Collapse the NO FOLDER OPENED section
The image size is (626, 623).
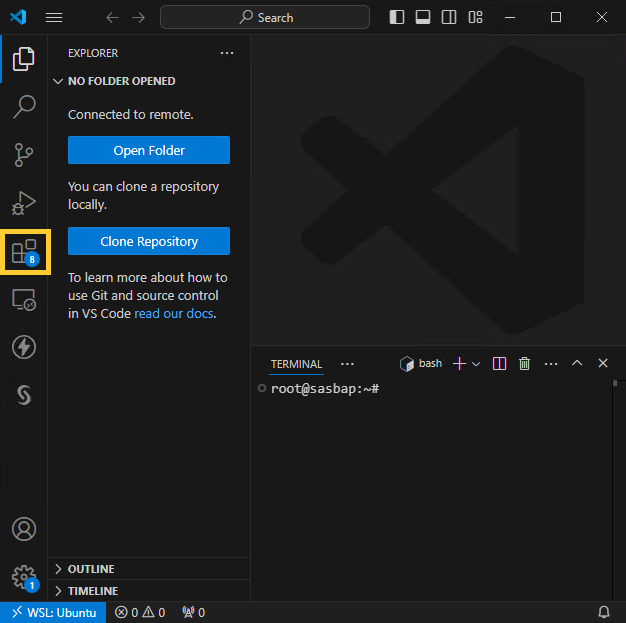click(x=149, y=81)
